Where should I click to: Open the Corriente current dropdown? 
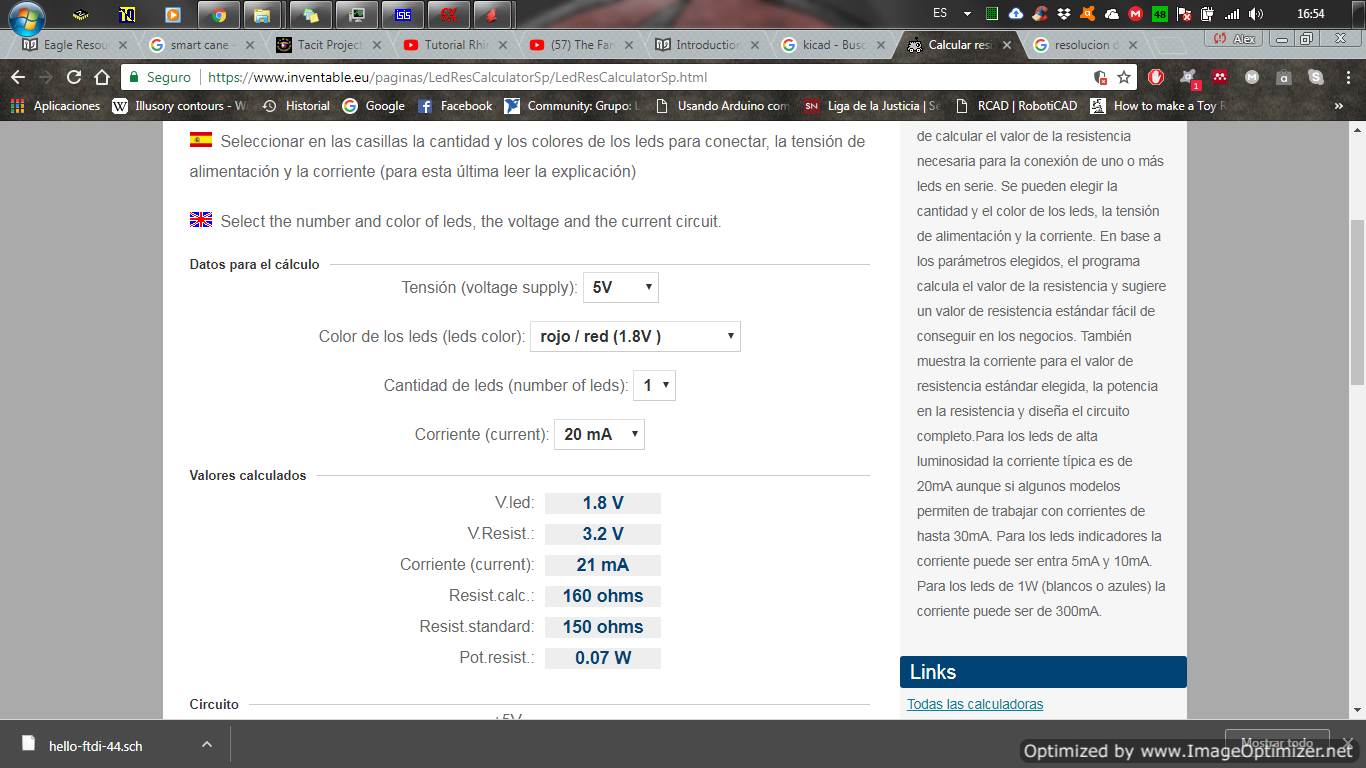(599, 434)
